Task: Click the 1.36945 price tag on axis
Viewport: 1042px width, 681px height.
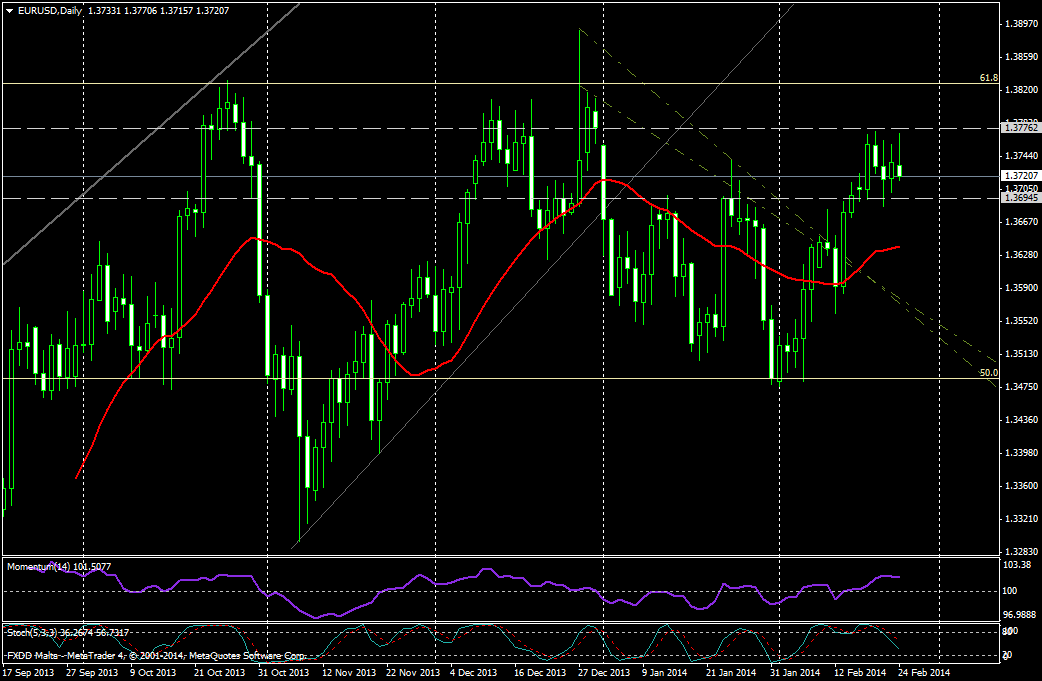Action: pos(1020,198)
